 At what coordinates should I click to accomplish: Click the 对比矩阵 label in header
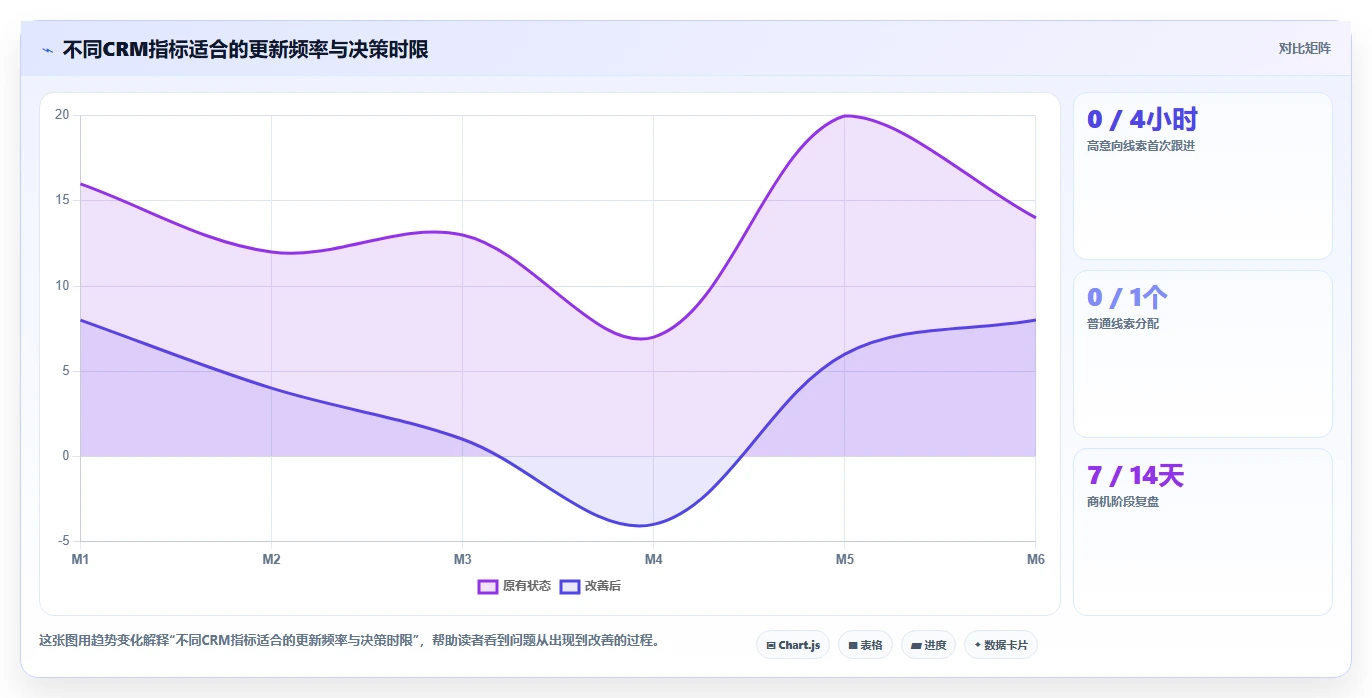click(x=1305, y=48)
